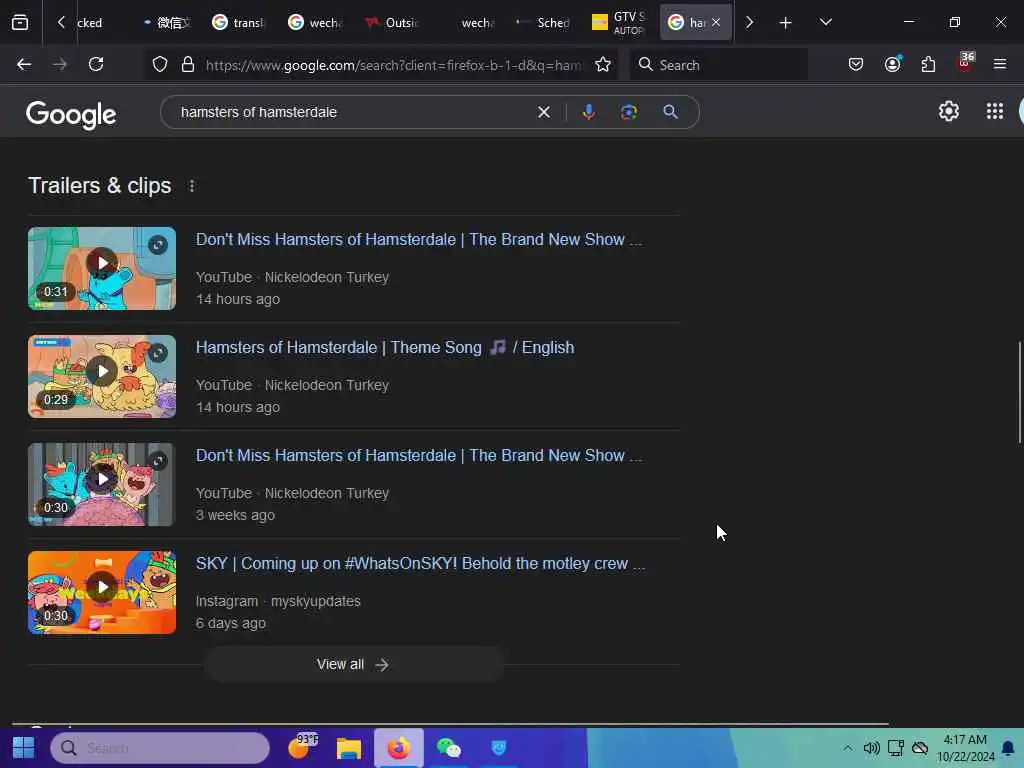Click the page vertical scrollbar thumb
Viewport: 1024px width, 768px height.
1019,393
